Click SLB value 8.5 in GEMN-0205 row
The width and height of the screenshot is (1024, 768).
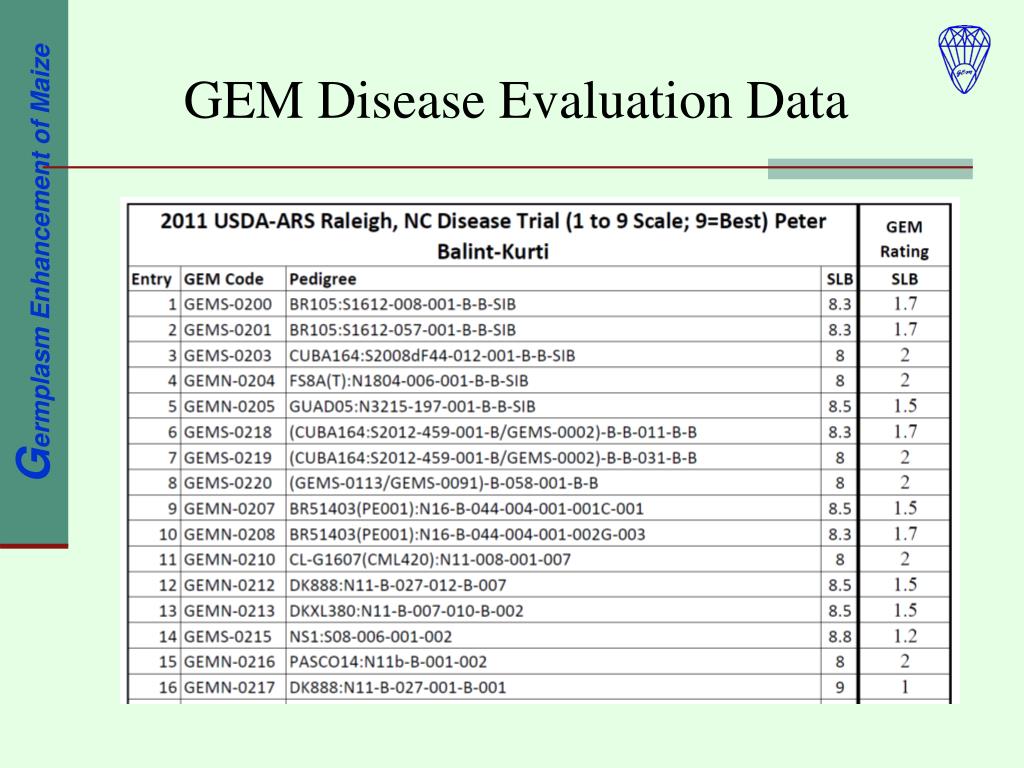840,406
